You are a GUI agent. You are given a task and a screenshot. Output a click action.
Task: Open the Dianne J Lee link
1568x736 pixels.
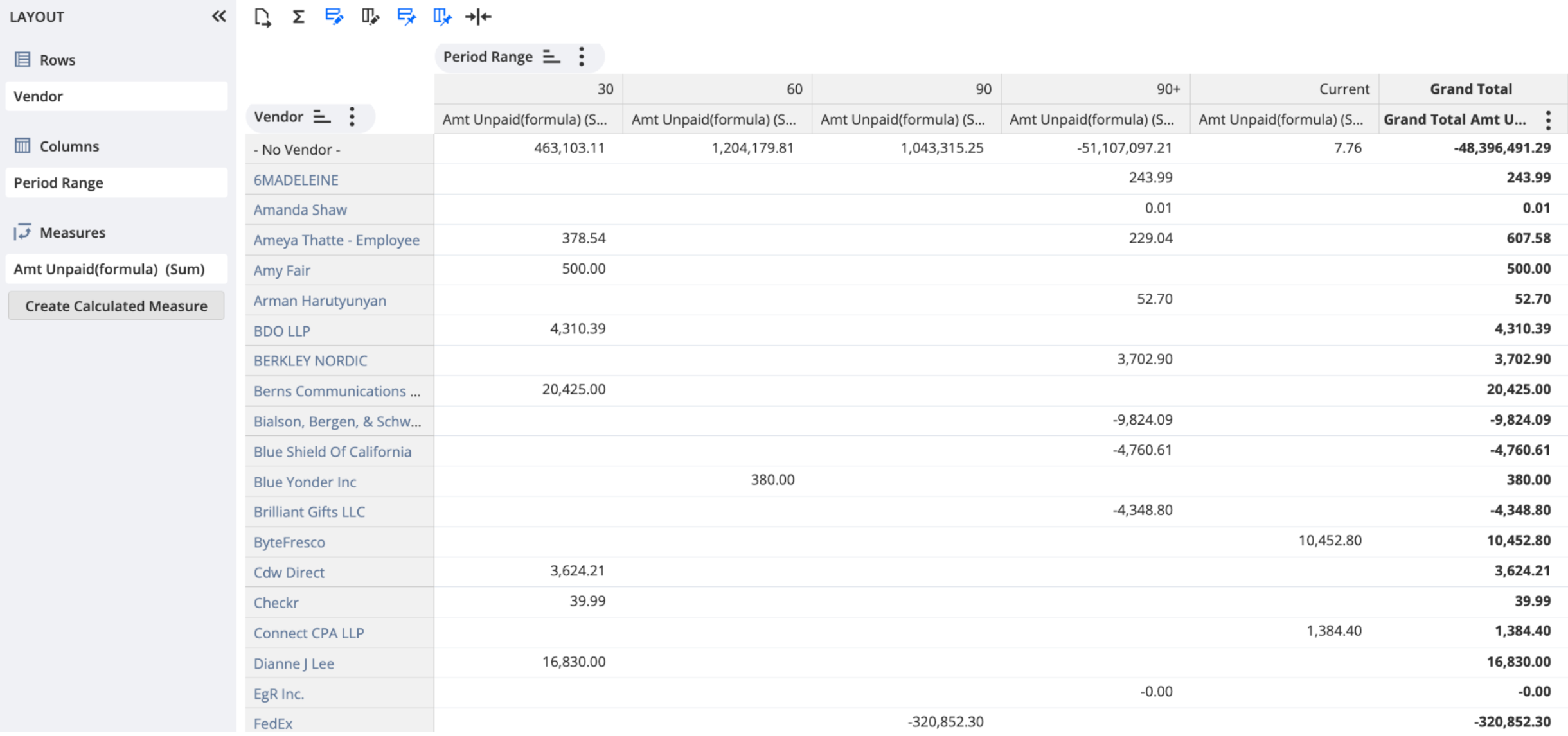294,663
